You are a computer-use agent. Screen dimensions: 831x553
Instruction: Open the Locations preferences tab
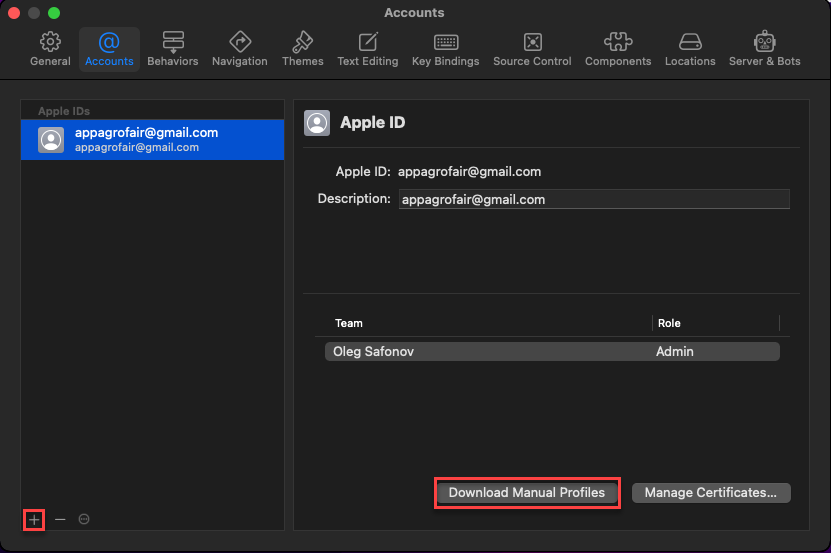click(690, 49)
